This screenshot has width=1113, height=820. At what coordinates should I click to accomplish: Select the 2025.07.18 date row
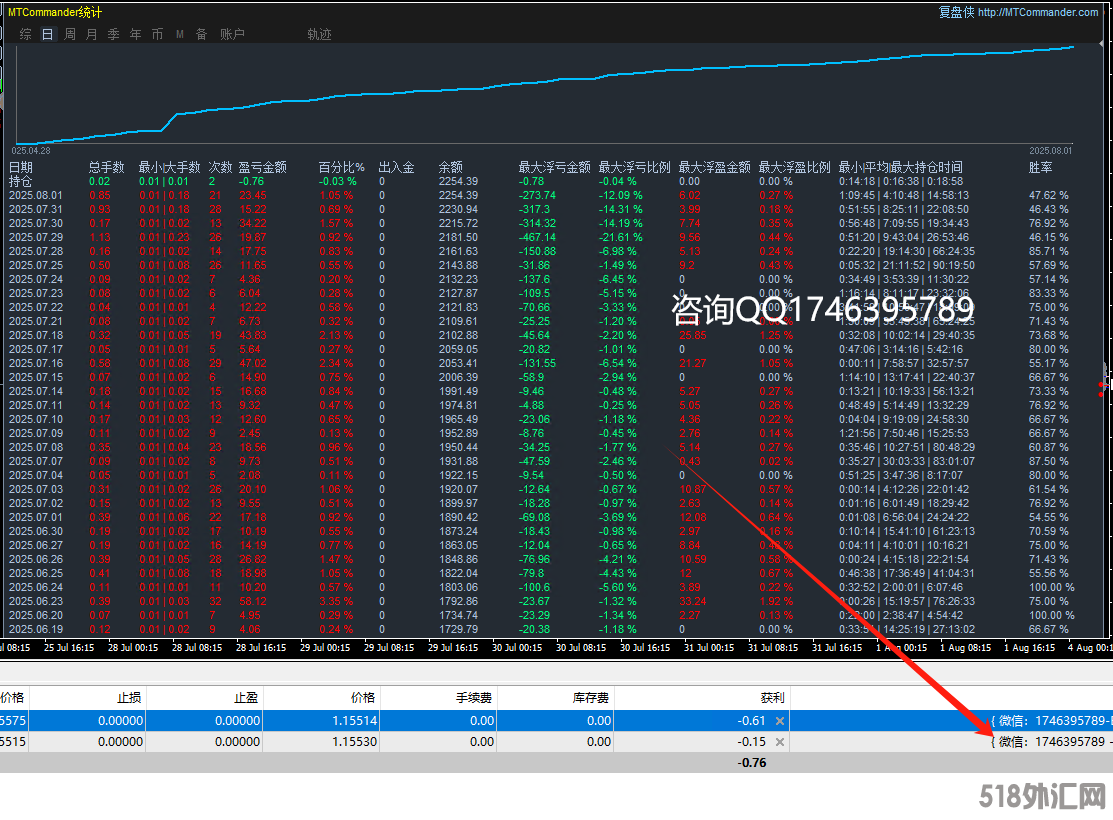coord(35,335)
